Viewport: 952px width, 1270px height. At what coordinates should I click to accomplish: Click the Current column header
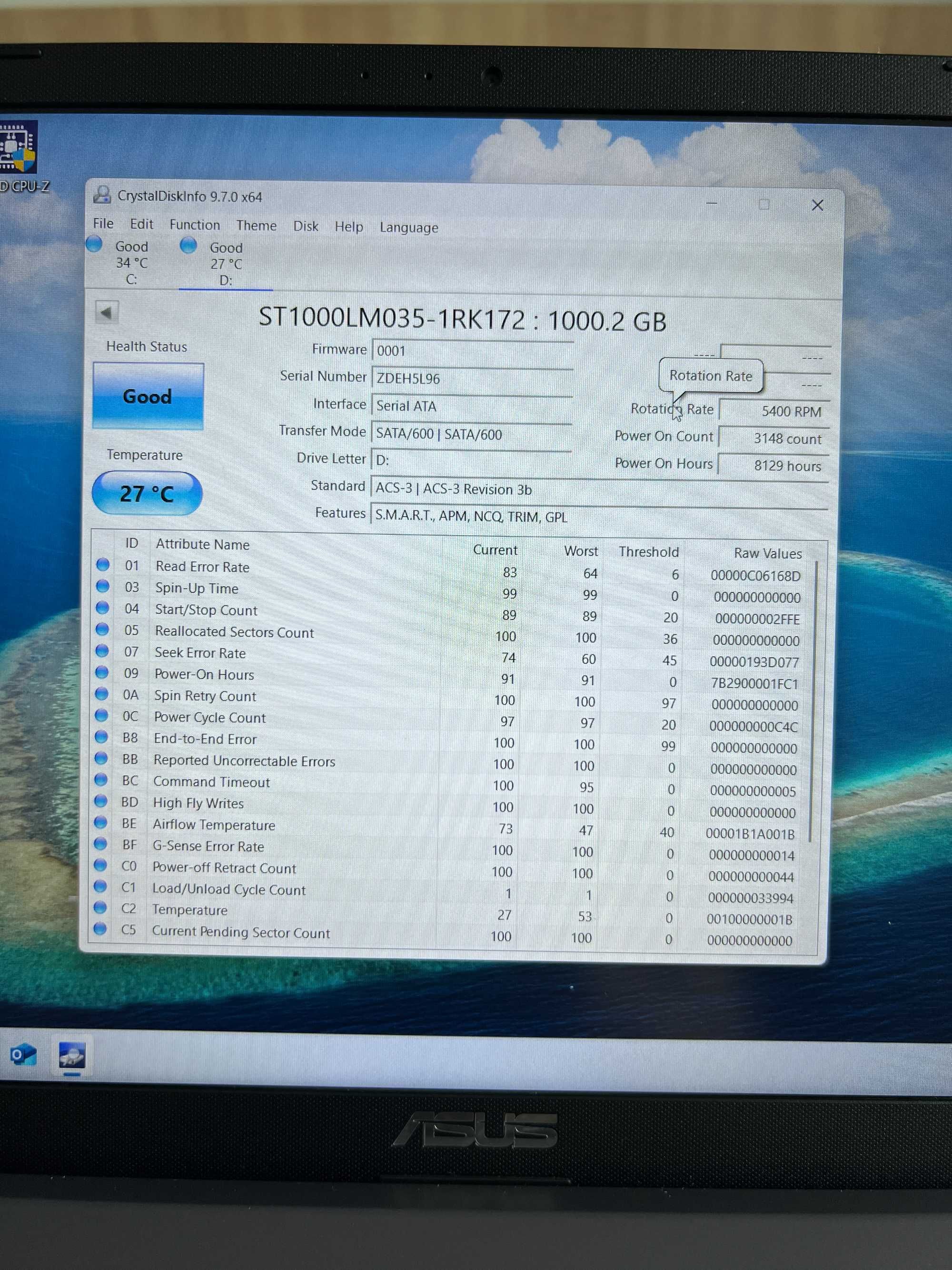[495, 550]
